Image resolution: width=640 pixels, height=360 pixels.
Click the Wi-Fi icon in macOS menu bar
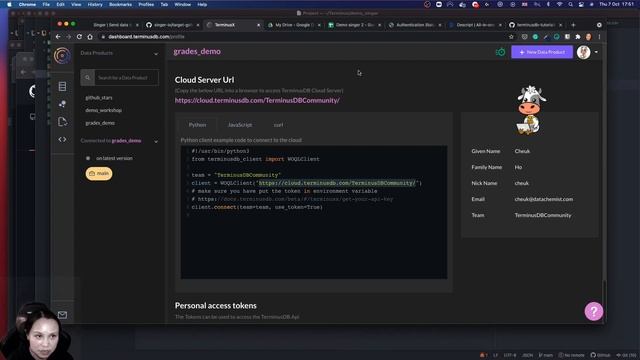tap(560, 4)
